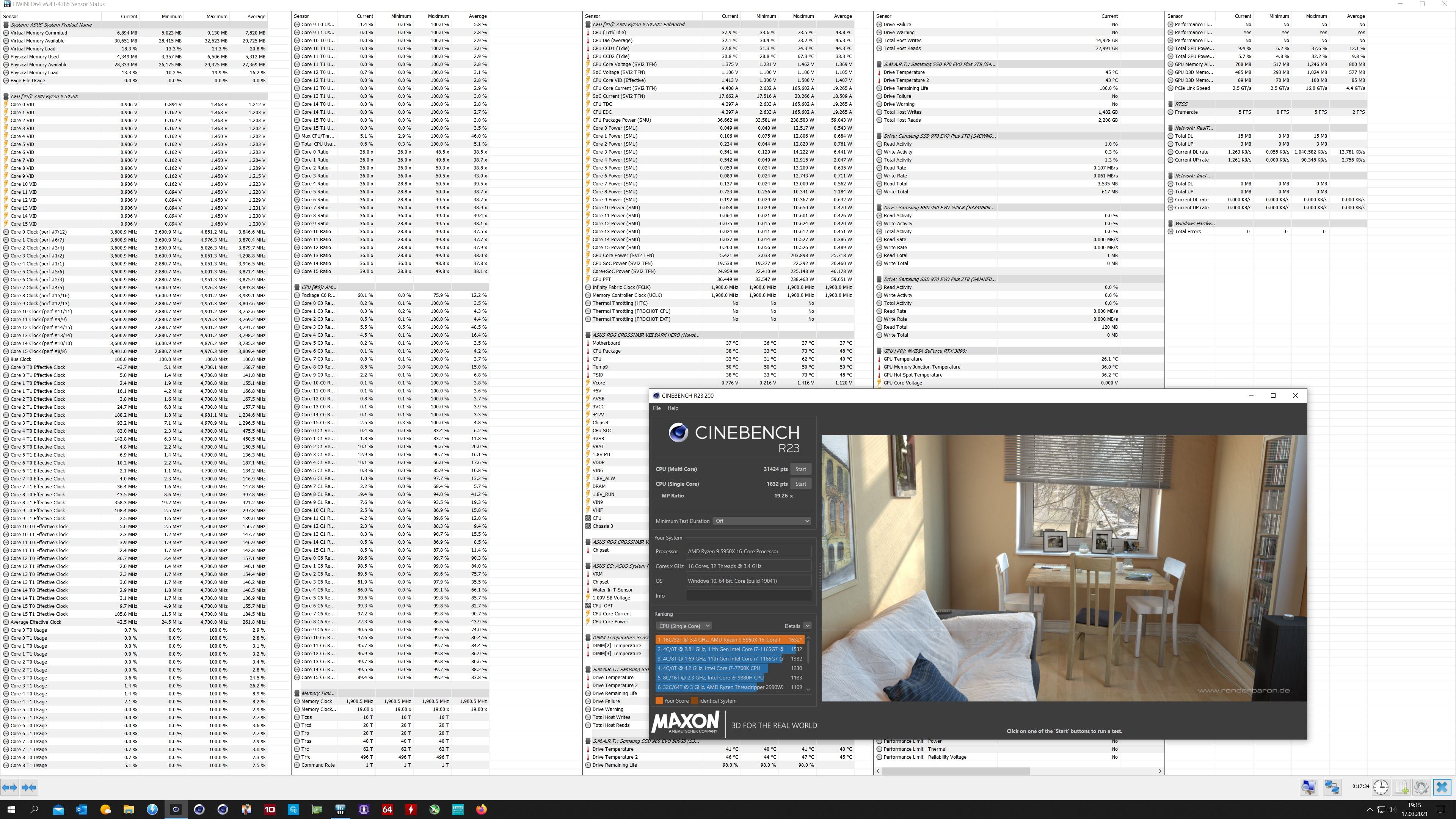Open red '64' AIDA64 taskbar icon
Viewport: 1456px width, 819px height.
click(x=387, y=810)
